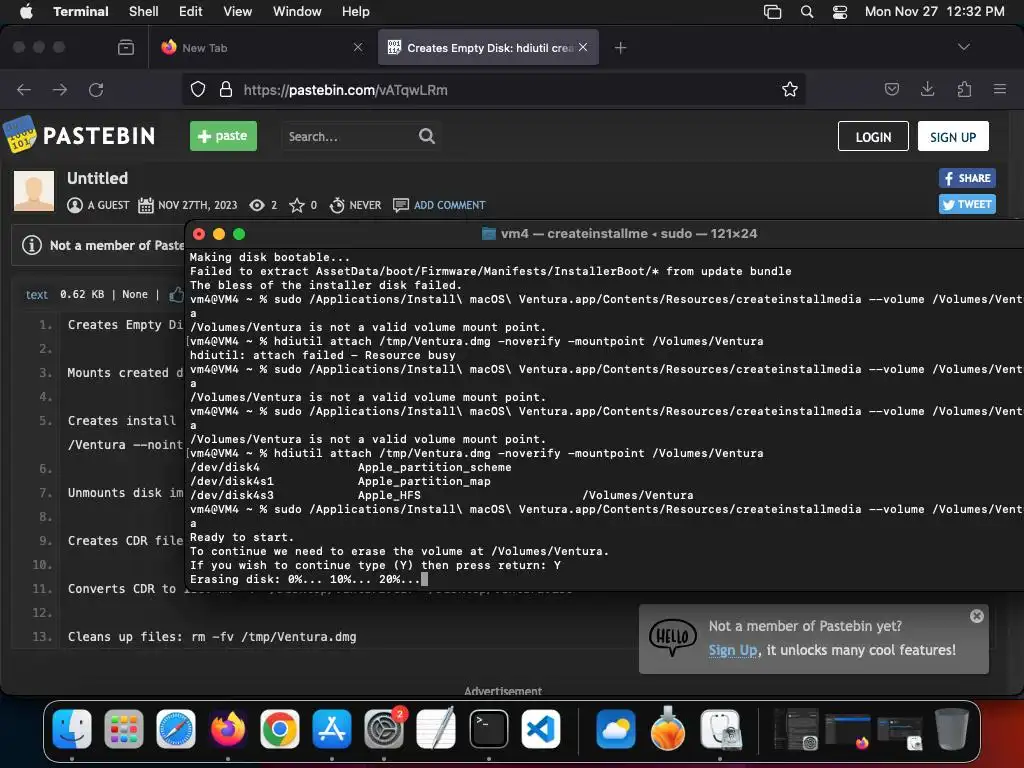Open the Apple menu
The height and width of the screenshot is (768, 1024).
pos(27,12)
